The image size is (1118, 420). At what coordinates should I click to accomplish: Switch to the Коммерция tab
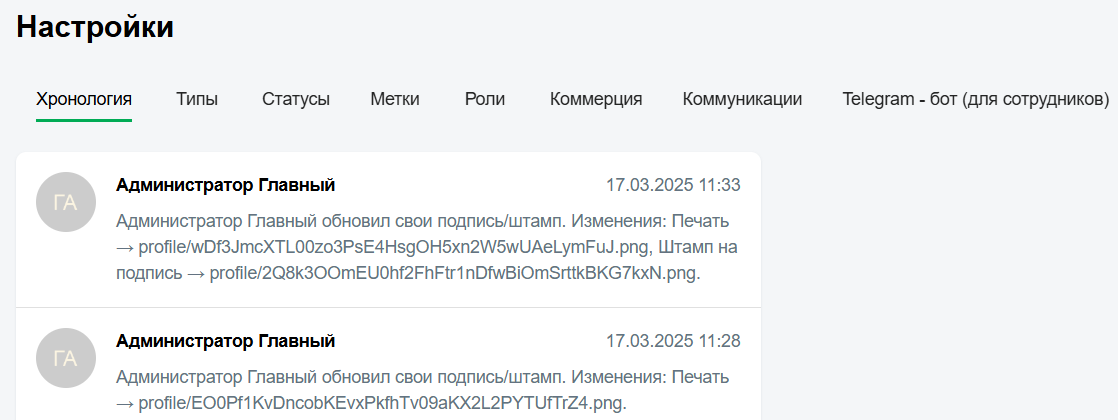coord(596,99)
